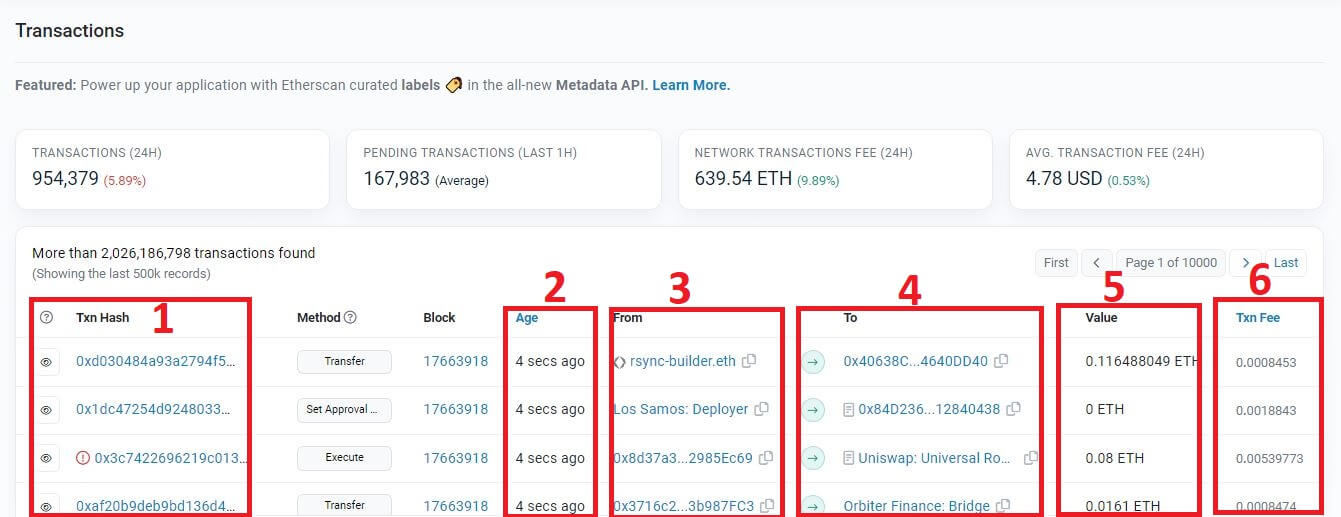Screen dimensions: 1341x517
Task: Open block 17663918 in Los Samos row
Action: [x=456, y=409]
